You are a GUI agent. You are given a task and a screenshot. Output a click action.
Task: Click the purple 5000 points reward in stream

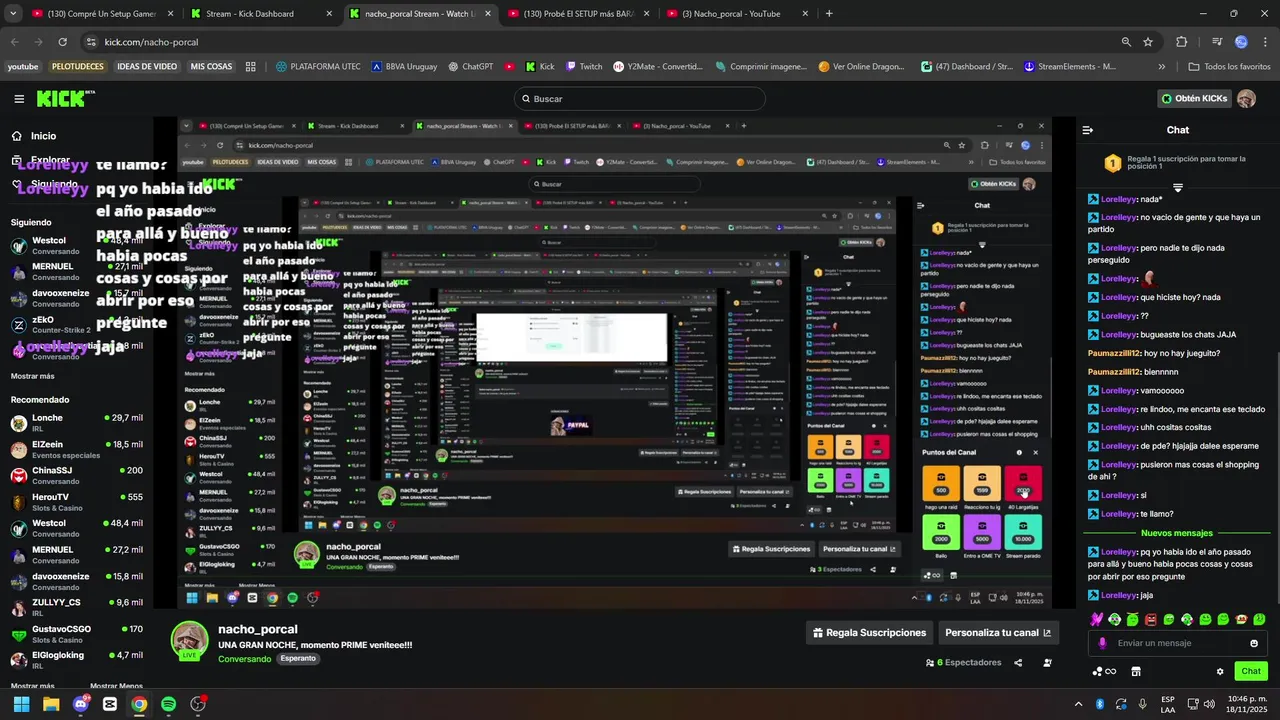point(981,531)
